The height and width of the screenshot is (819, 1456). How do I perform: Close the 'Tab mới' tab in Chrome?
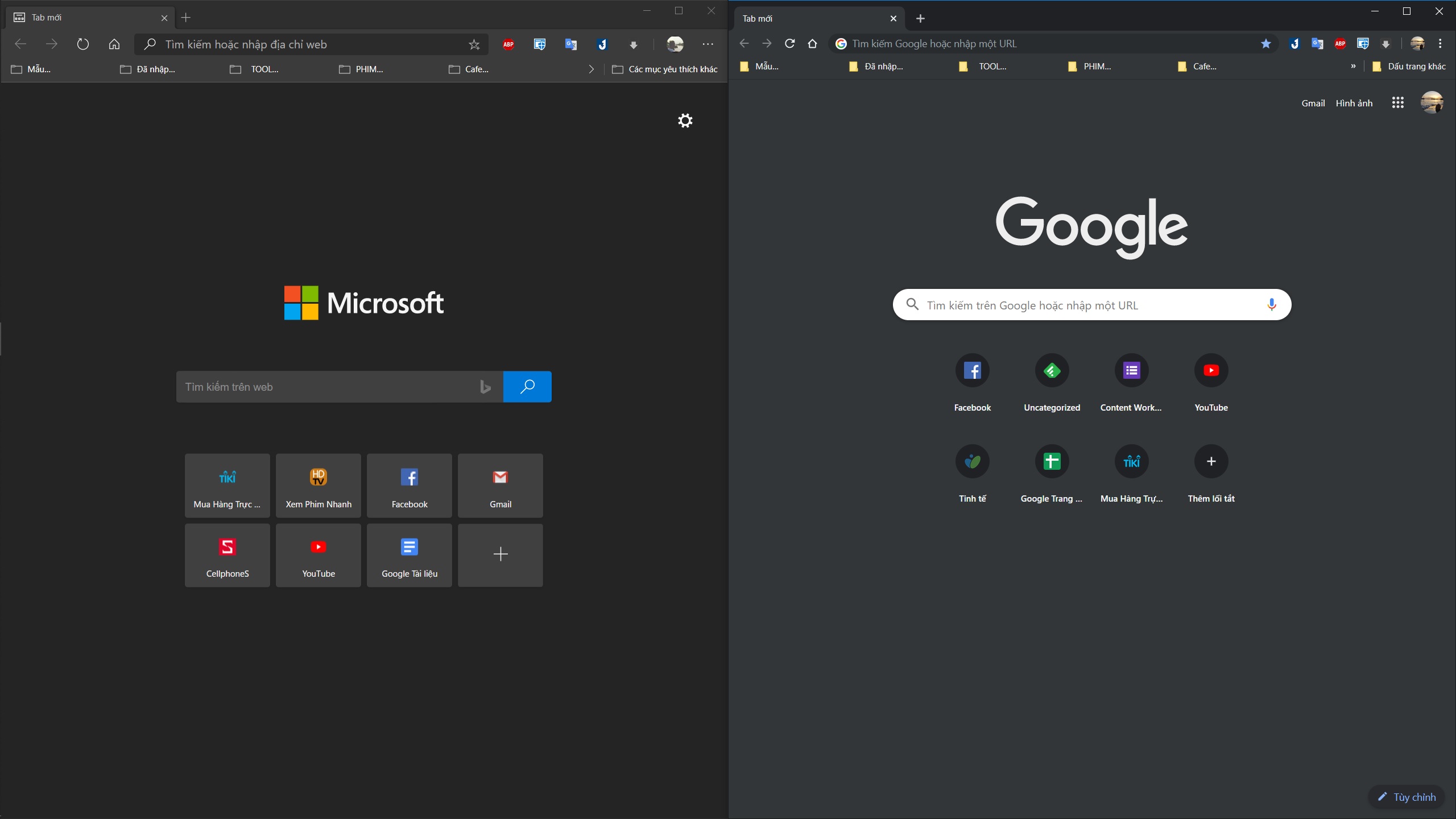pyautogui.click(x=893, y=19)
